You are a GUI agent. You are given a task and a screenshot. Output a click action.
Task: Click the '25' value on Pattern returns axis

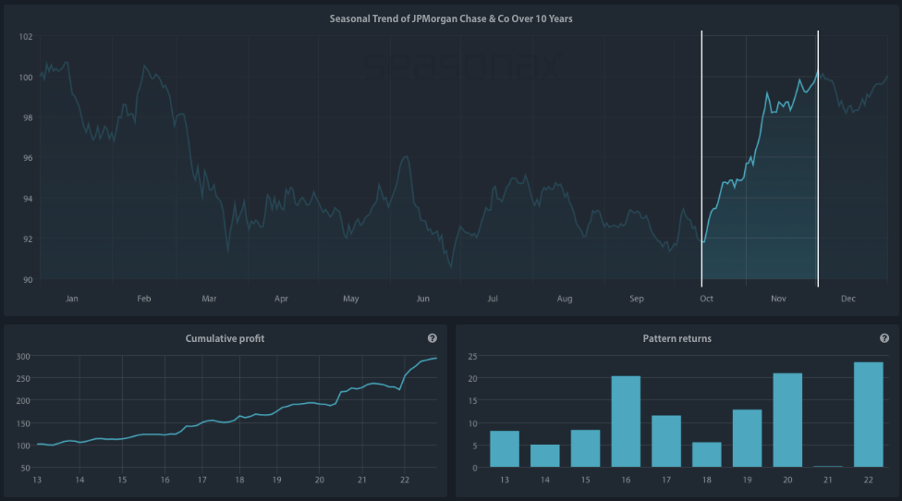(x=472, y=357)
